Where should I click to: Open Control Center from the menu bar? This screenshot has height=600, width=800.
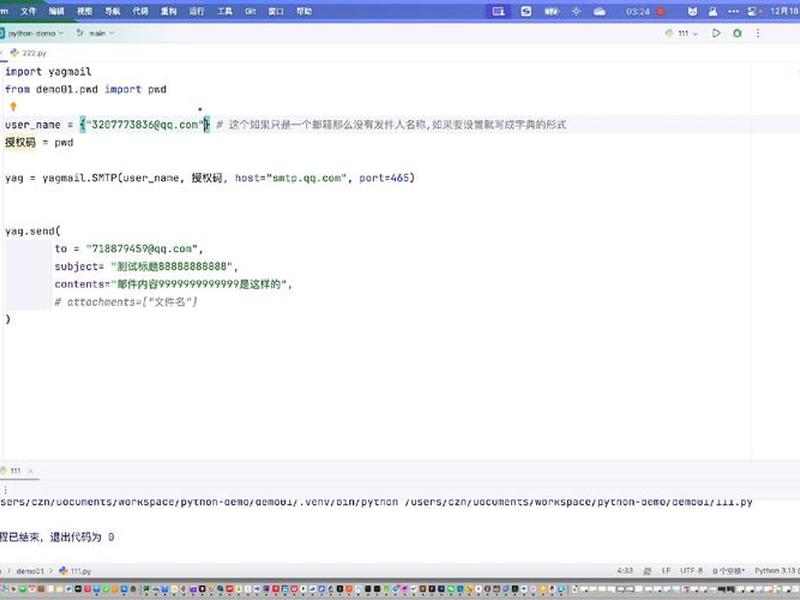pyautogui.click(x=753, y=11)
